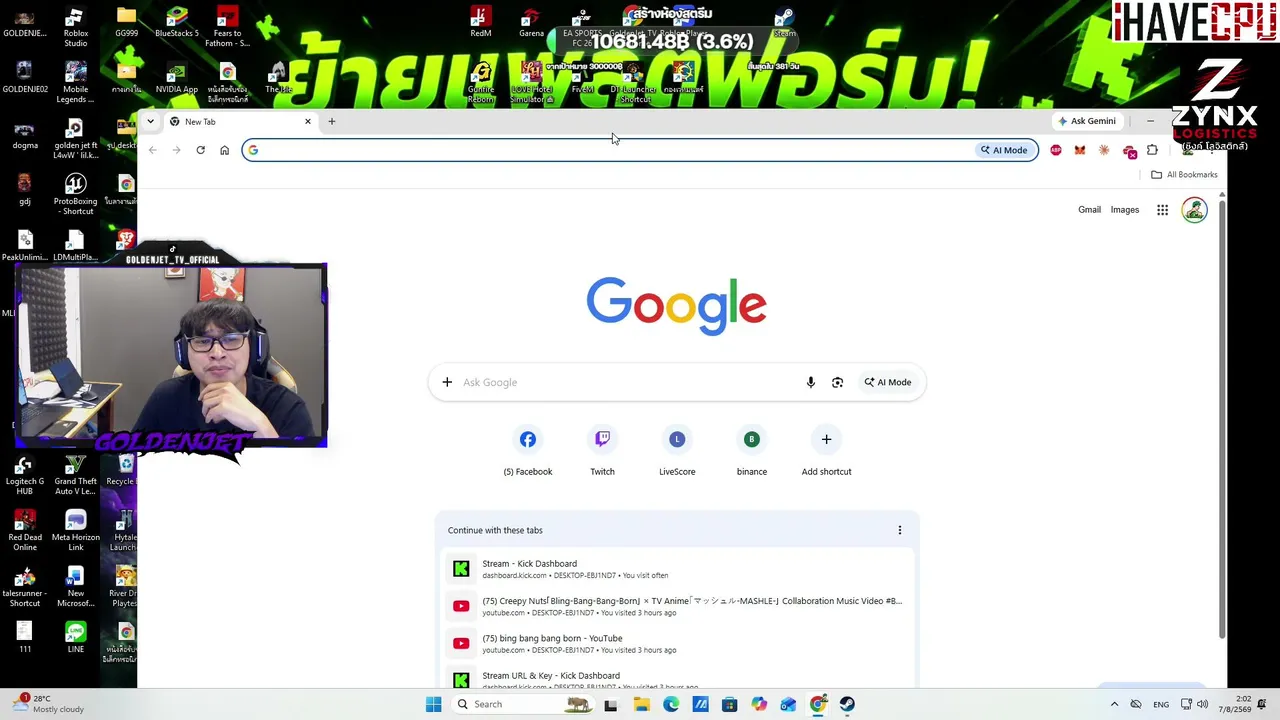
Task: Open Copilot from the taskbar
Action: (x=759, y=704)
